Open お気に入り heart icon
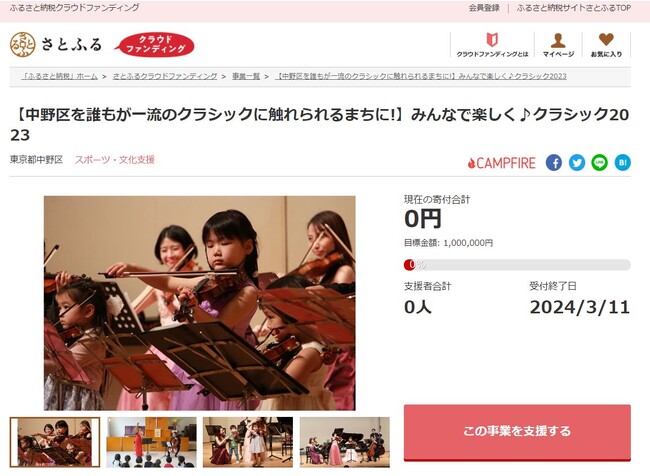Image resolution: width=650 pixels, height=476 pixels. [606, 40]
